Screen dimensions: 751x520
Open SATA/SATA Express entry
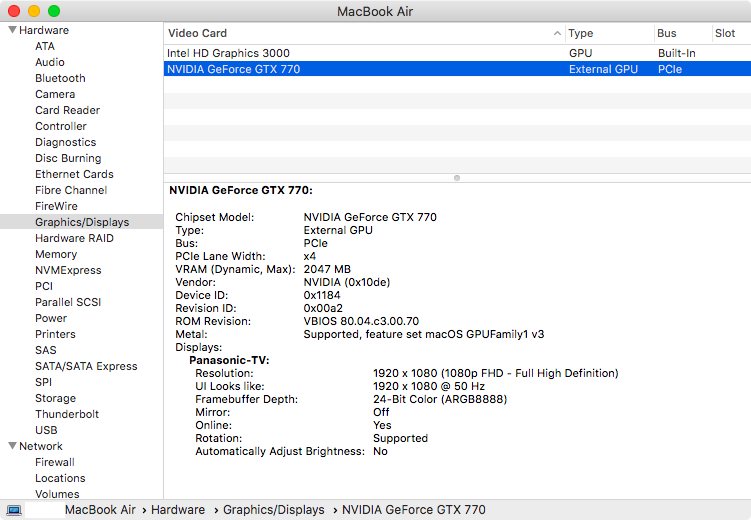[x=86, y=366]
